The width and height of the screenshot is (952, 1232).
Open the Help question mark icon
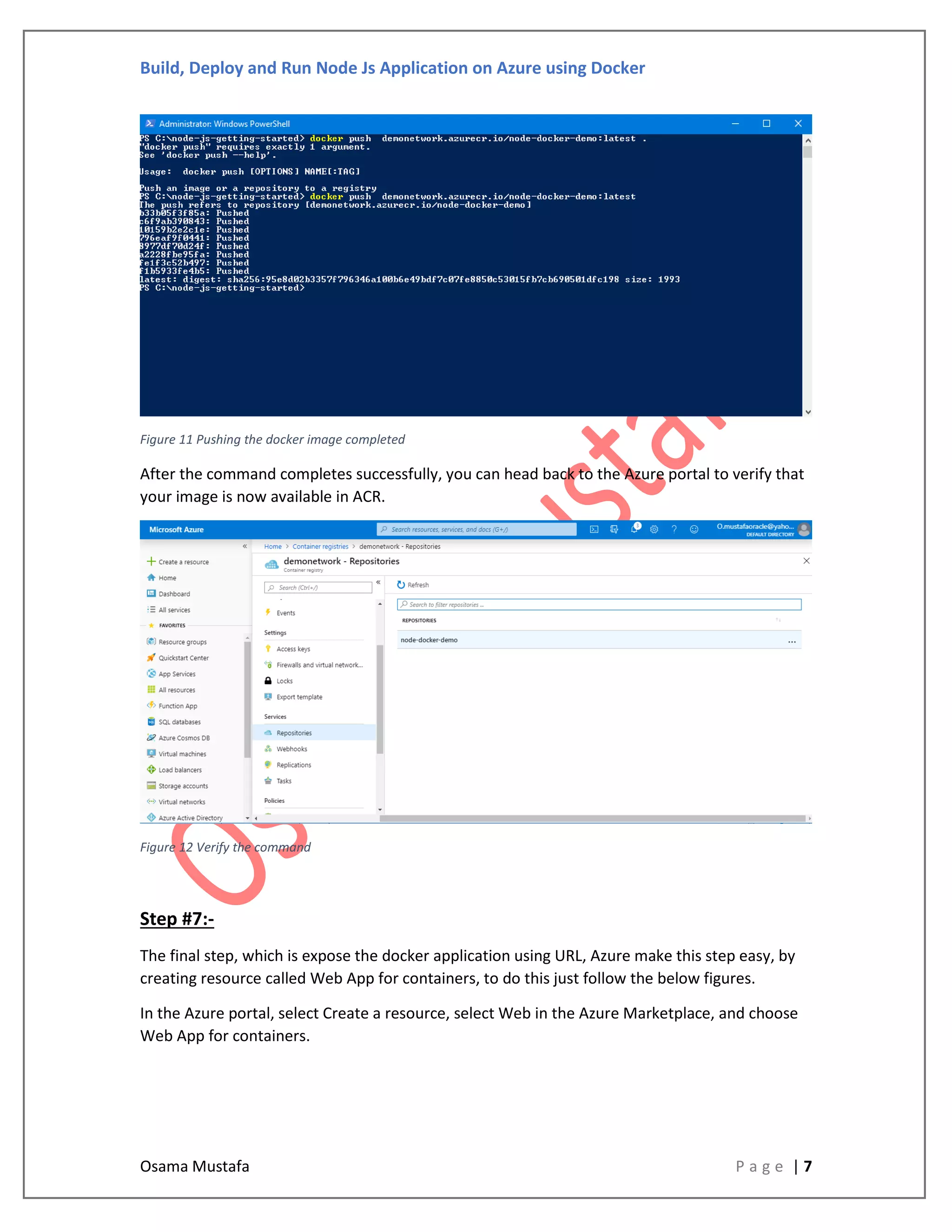point(674,529)
